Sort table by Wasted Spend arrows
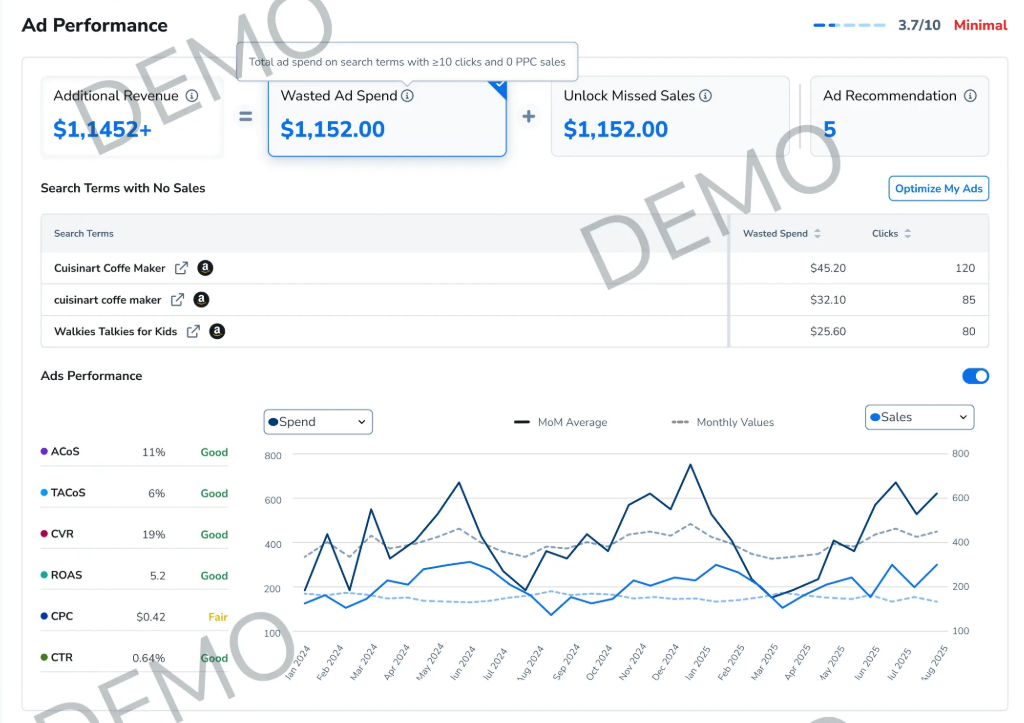1024x723 pixels. pyautogui.click(x=817, y=234)
